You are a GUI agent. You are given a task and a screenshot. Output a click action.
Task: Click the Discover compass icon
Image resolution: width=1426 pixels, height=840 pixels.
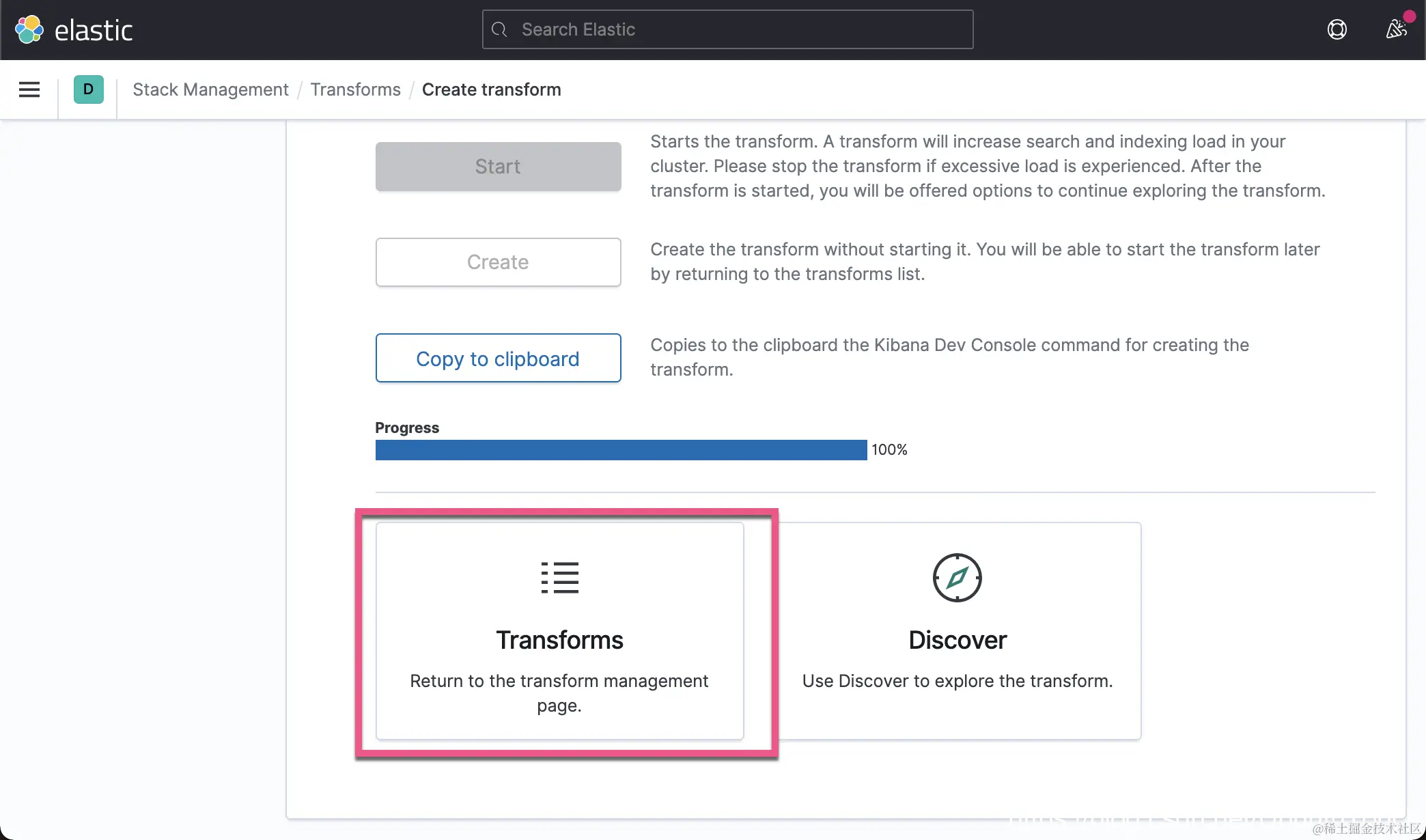pos(957,578)
